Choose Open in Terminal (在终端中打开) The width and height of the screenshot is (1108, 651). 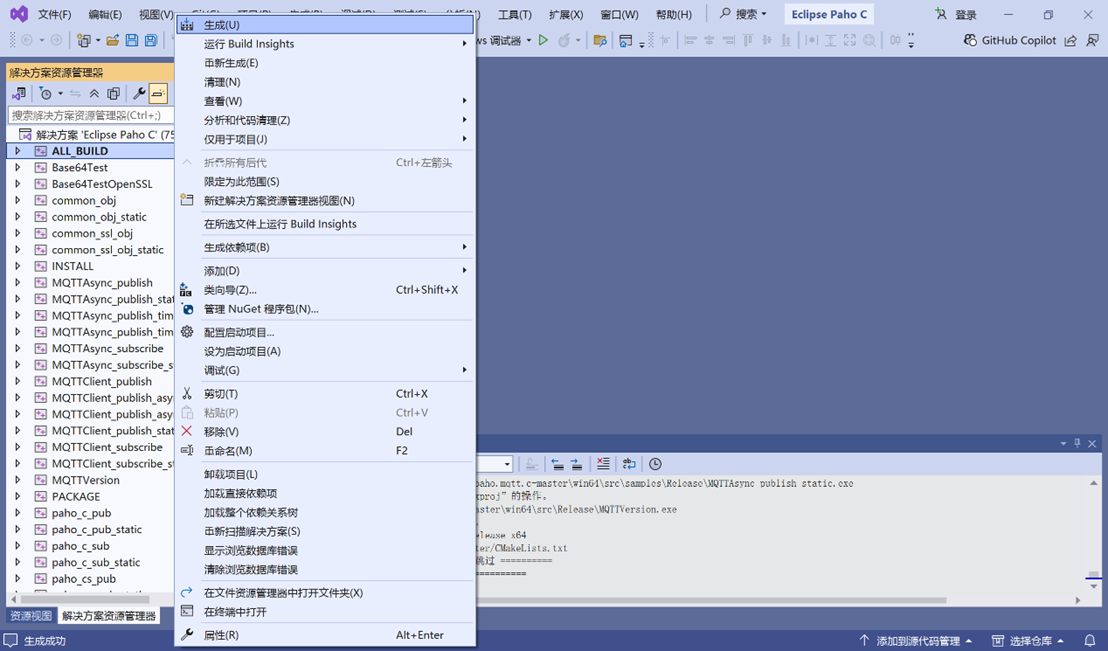pyautogui.click(x=325, y=611)
